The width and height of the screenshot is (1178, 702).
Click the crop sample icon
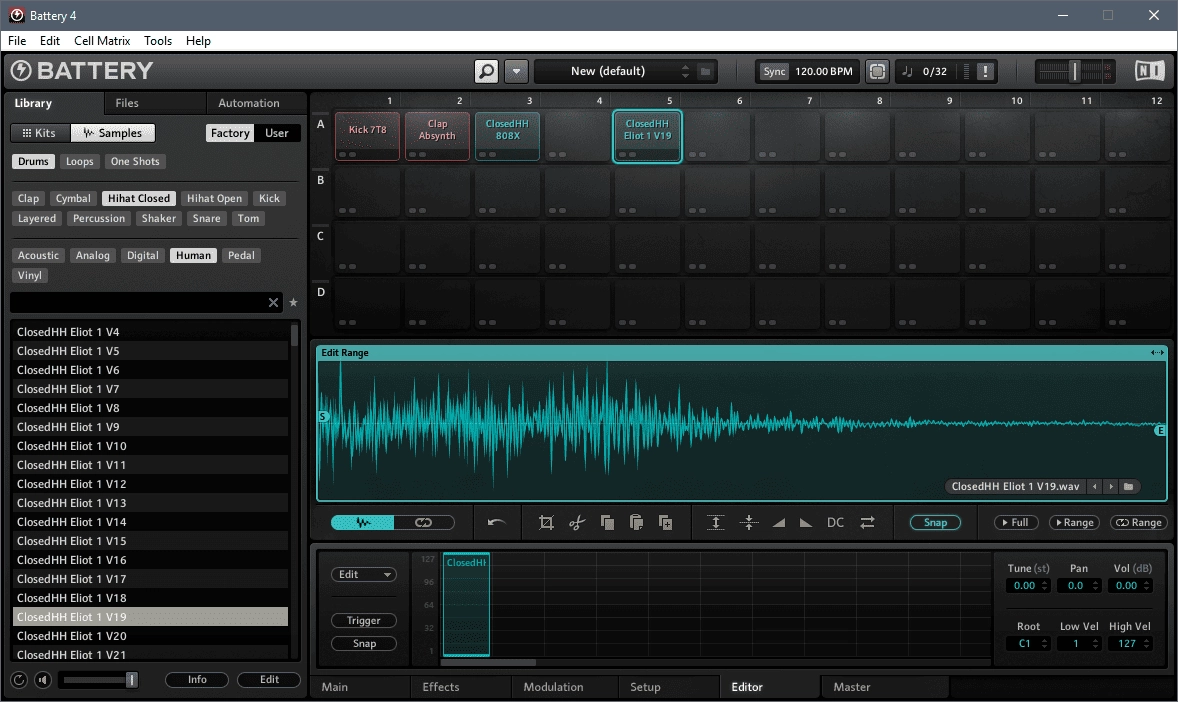(x=546, y=522)
